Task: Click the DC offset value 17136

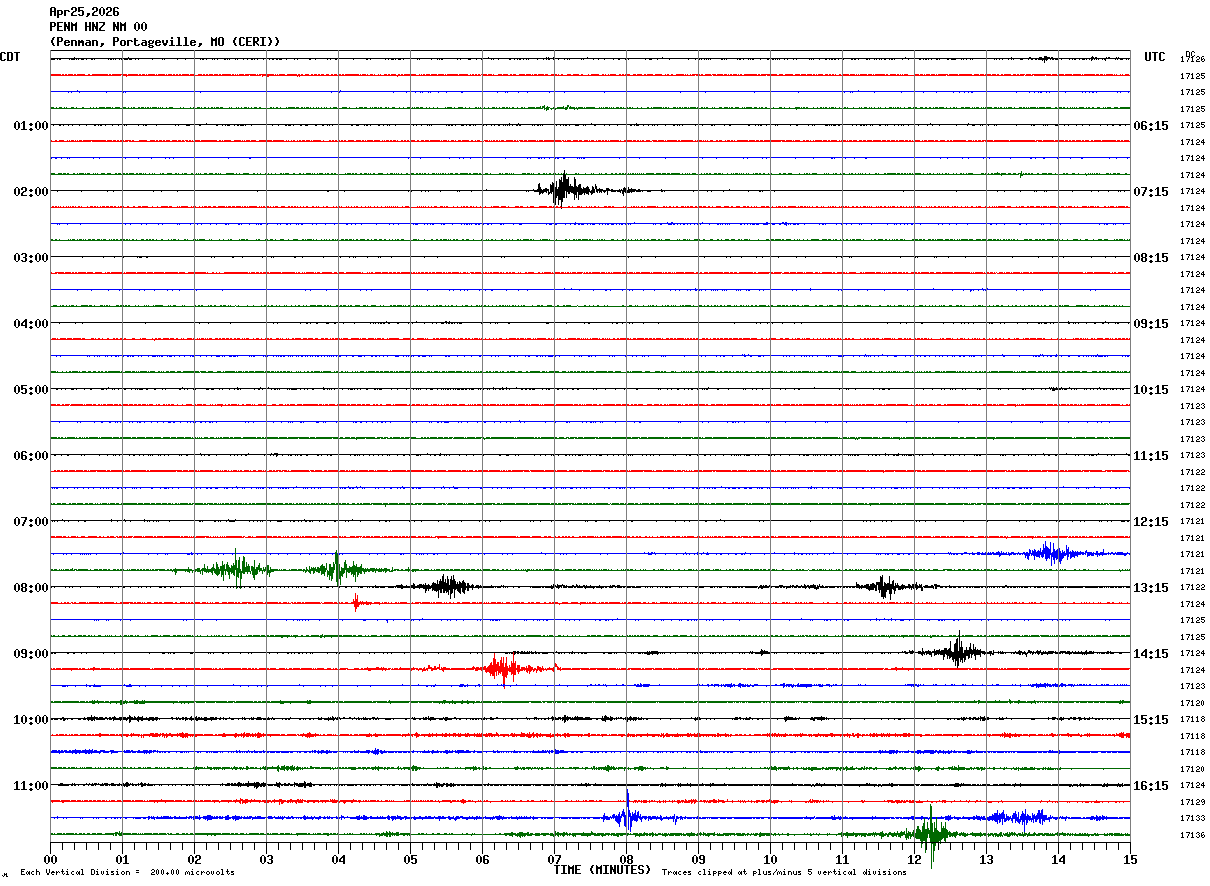Action: point(1192,835)
